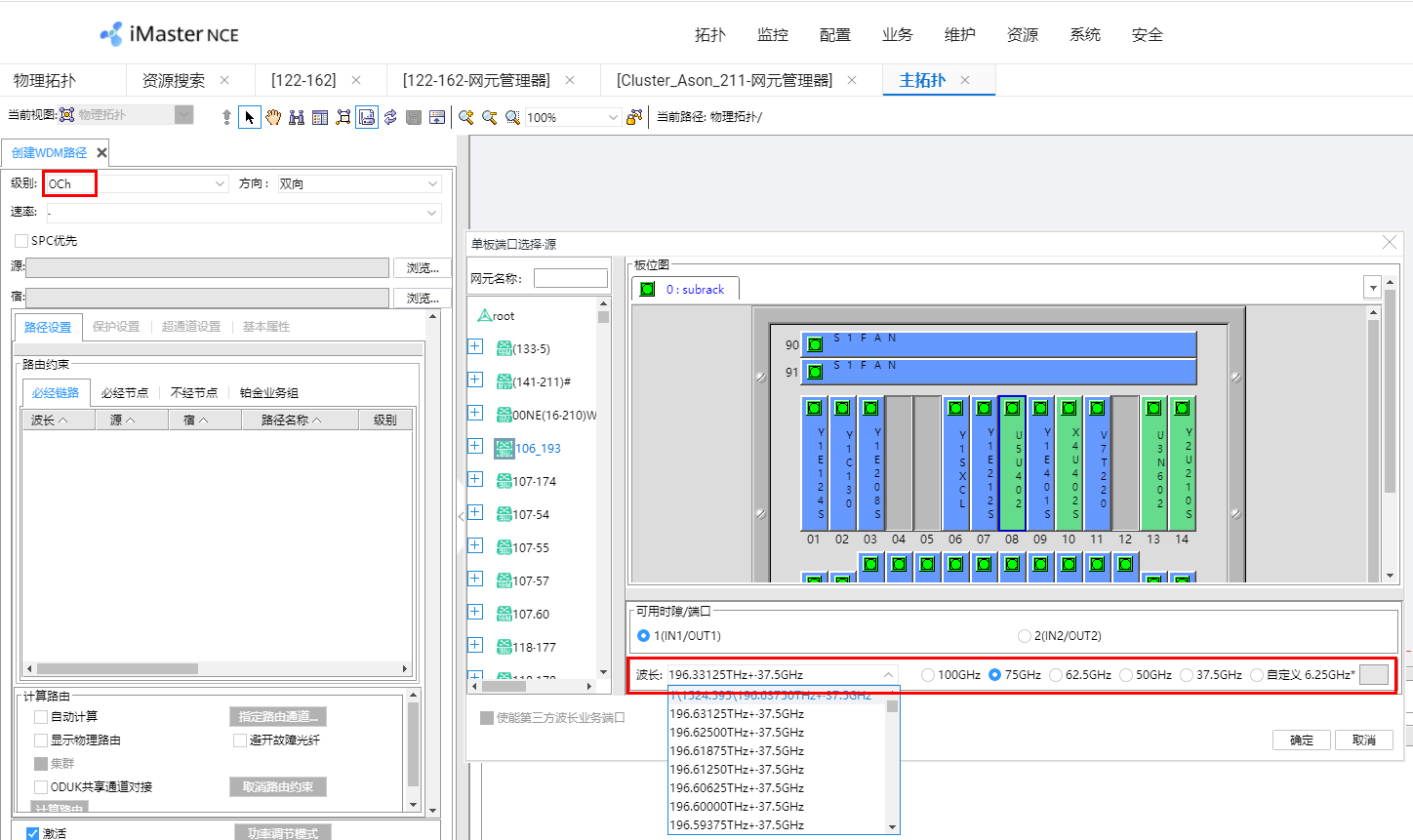Click the zoom out magnifier icon

[490, 117]
